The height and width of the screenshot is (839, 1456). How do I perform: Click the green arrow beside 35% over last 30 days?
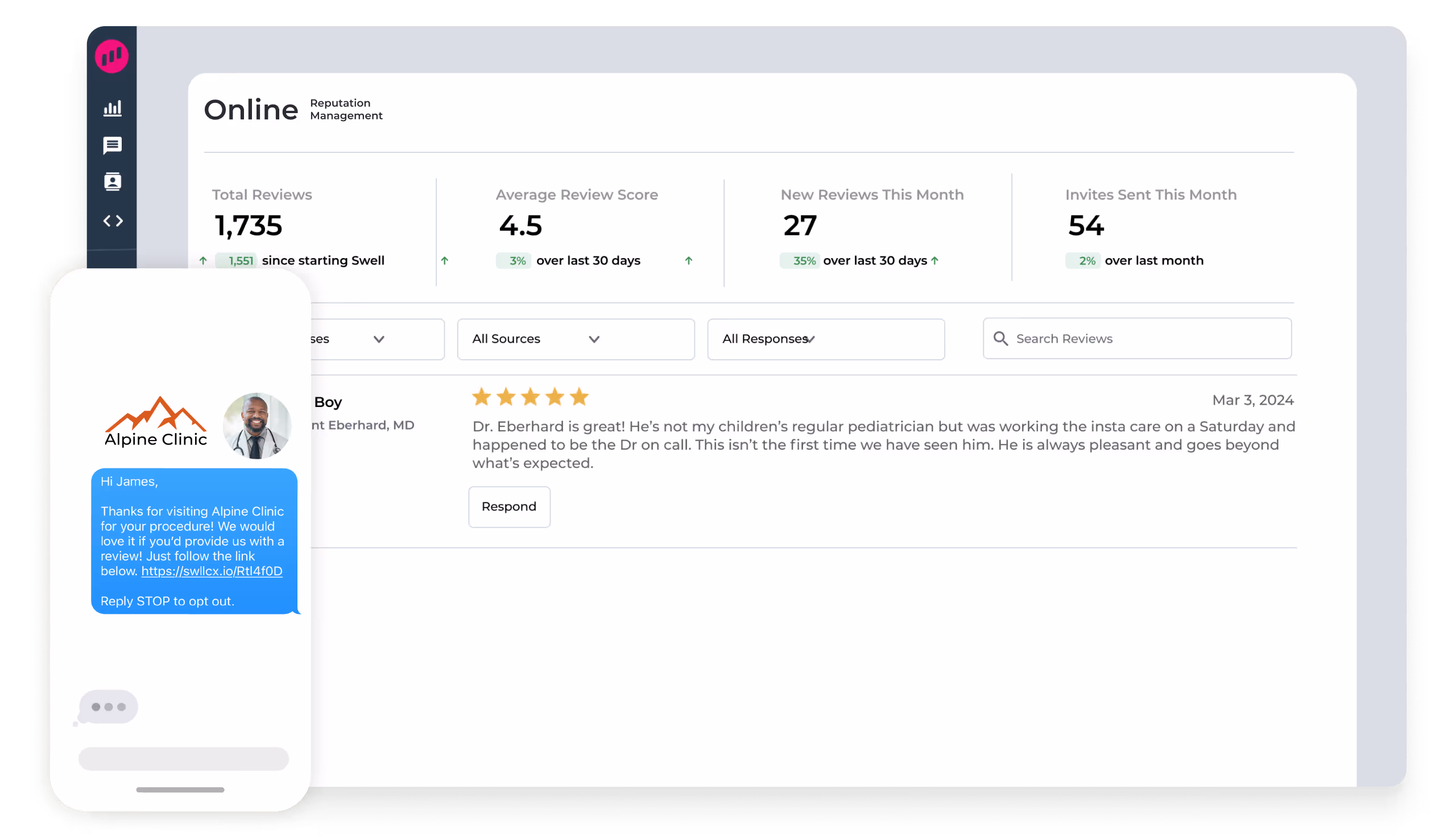coord(934,261)
